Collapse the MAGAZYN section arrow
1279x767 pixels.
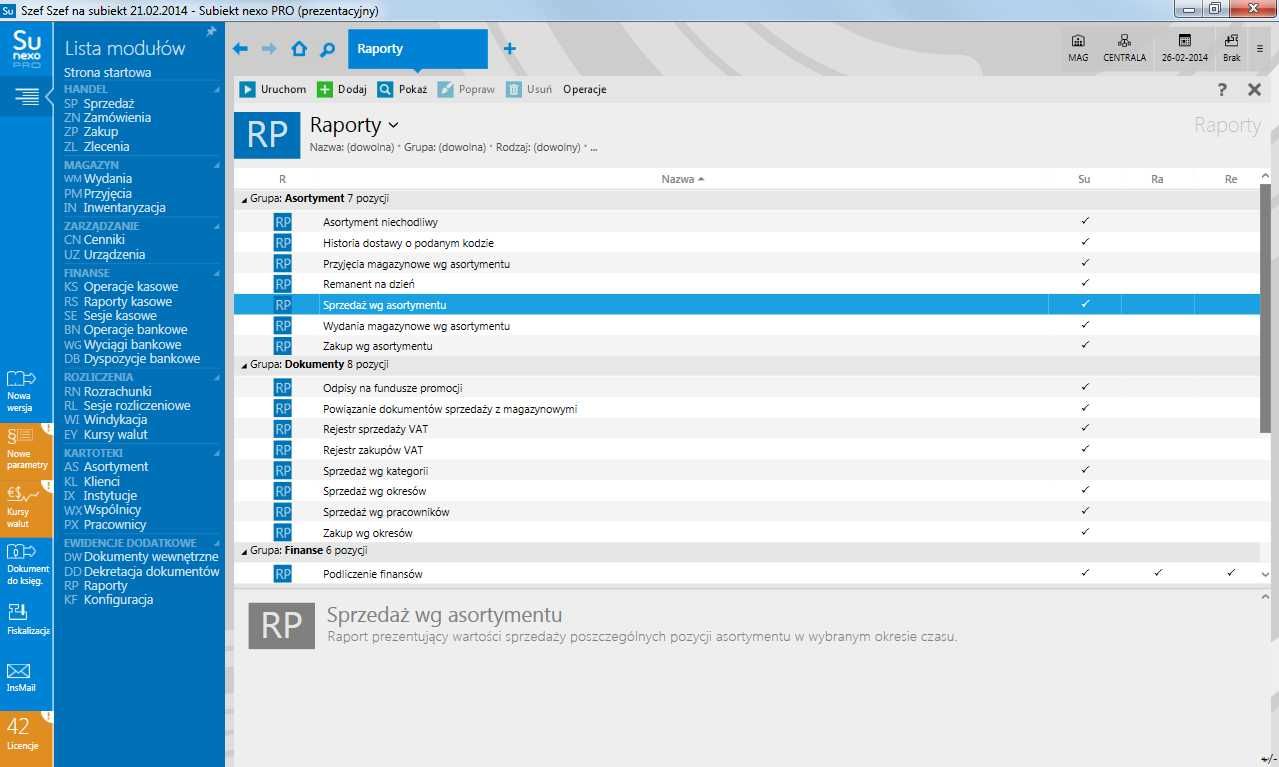tap(217, 165)
